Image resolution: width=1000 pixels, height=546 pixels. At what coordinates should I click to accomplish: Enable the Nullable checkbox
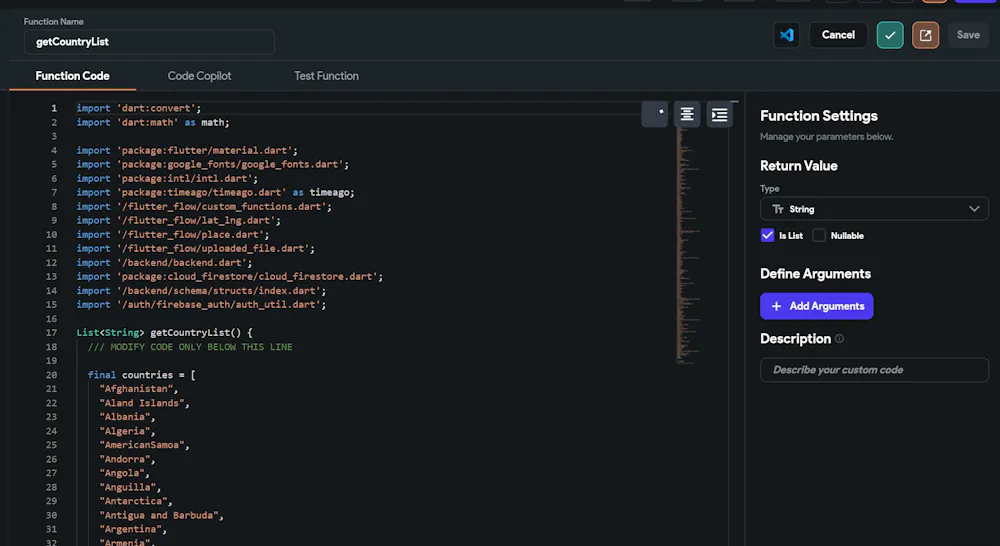click(x=819, y=235)
